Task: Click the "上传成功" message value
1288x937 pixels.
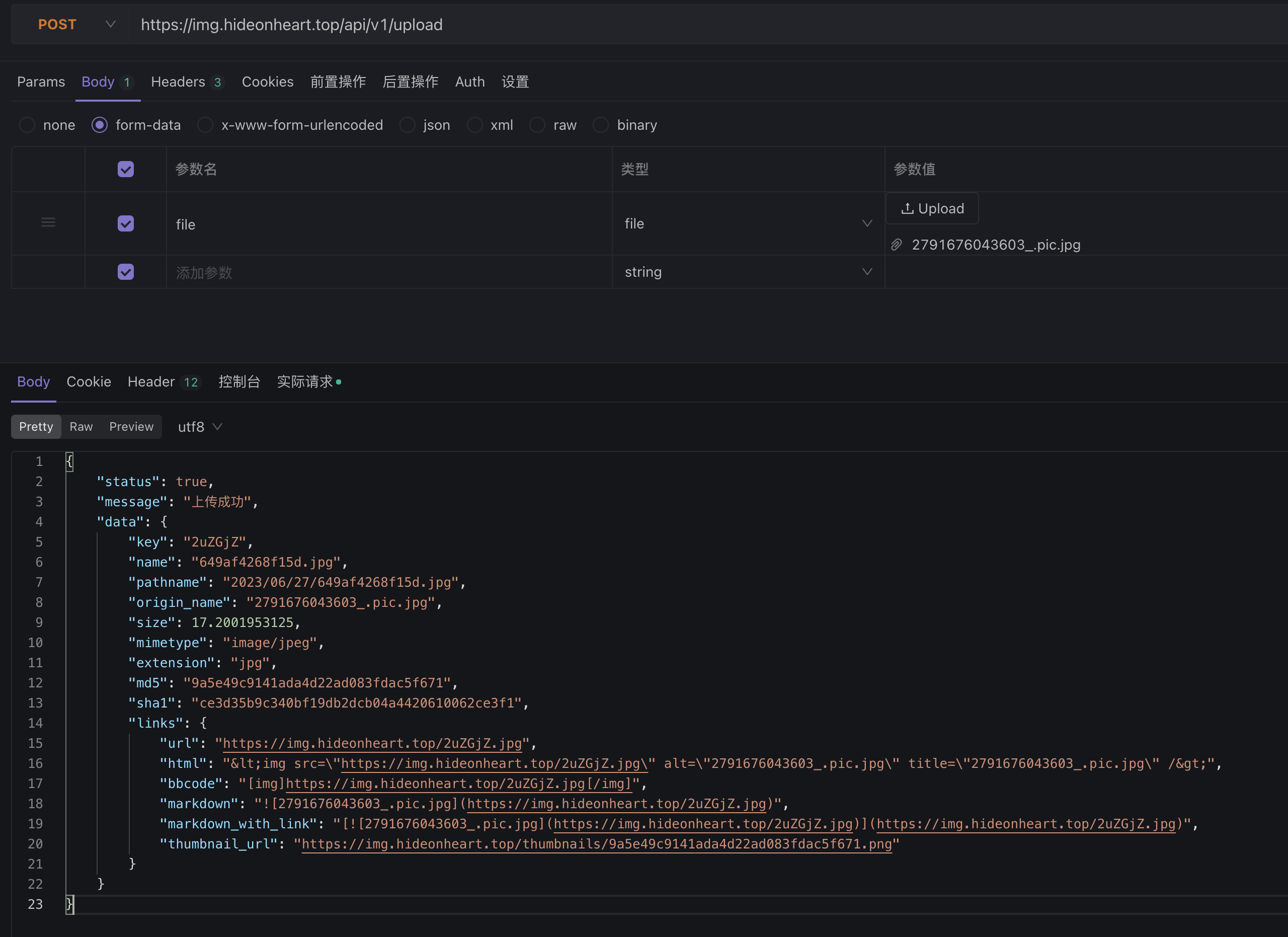Action: (x=217, y=501)
